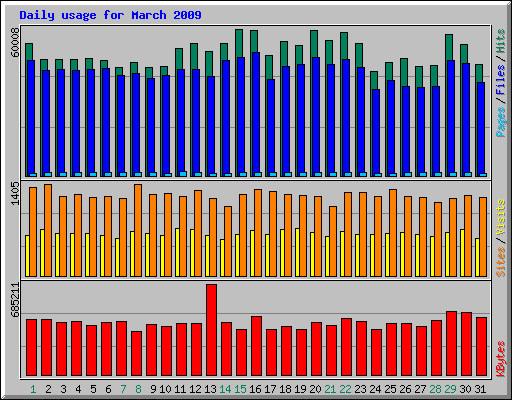Click day label '22' on the x-axis
This screenshot has width=512, height=400.
pos(345,389)
